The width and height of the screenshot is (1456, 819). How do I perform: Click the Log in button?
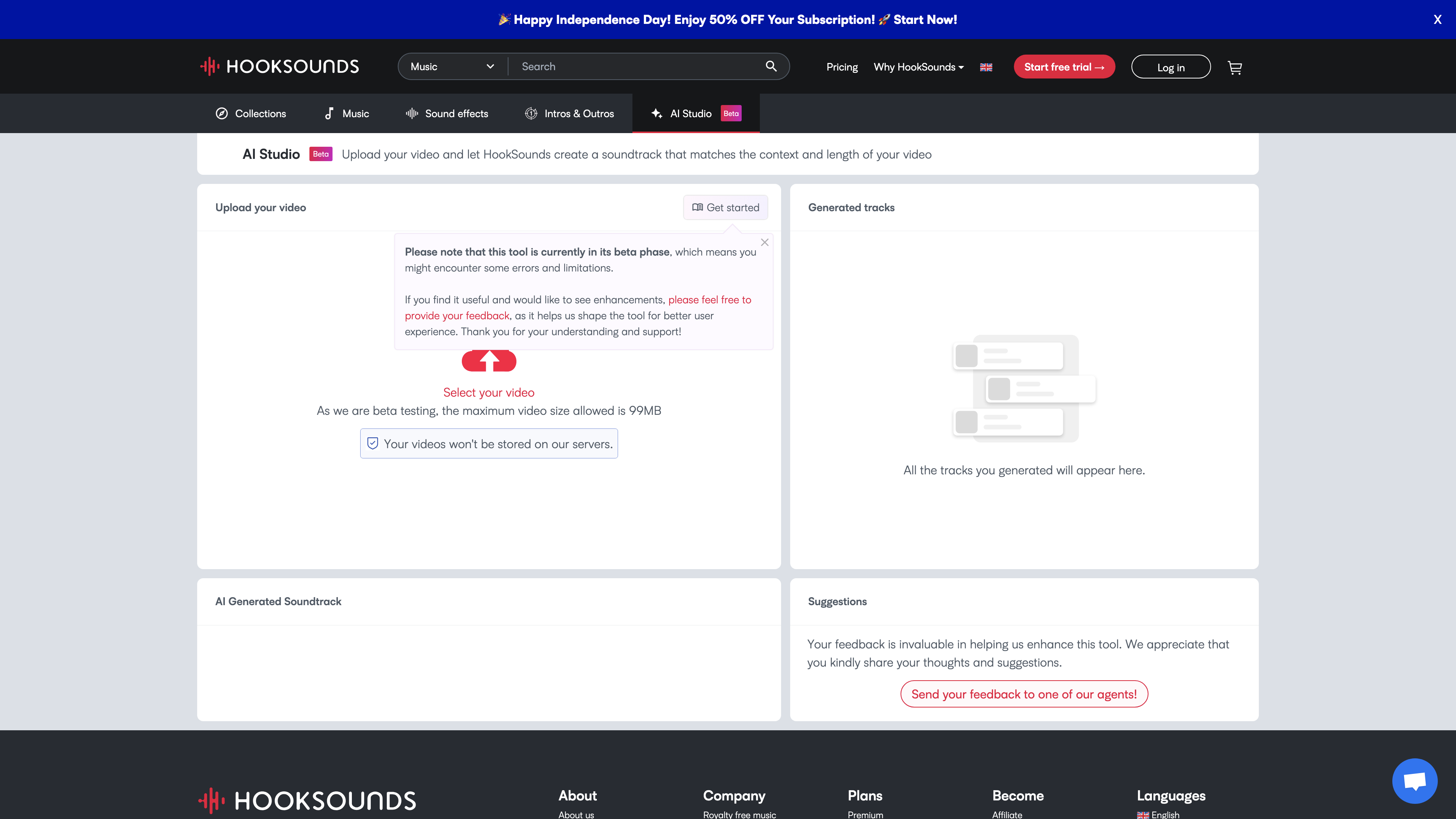click(1170, 67)
